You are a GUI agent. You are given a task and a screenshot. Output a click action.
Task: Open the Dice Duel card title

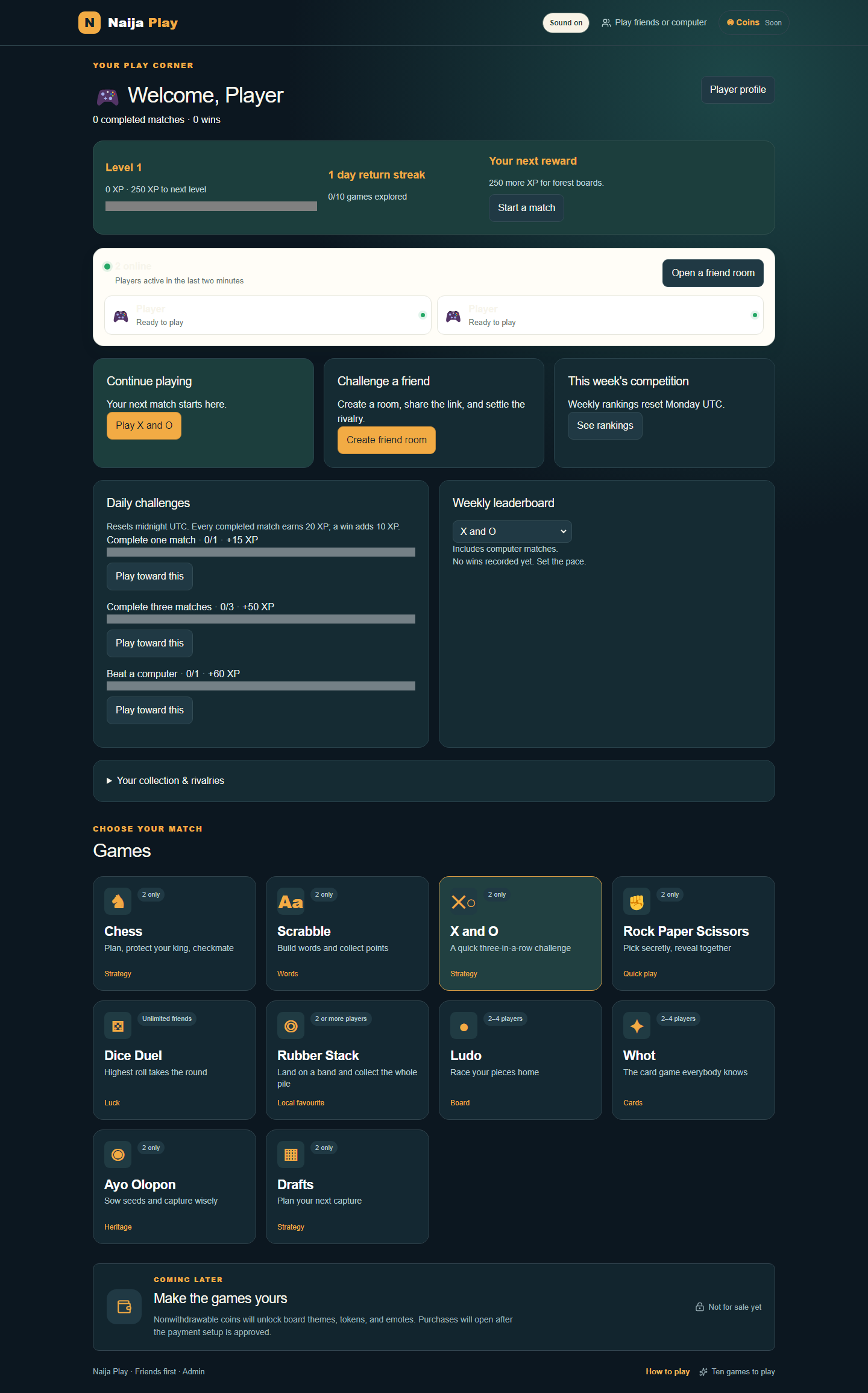tap(133, 1056)
